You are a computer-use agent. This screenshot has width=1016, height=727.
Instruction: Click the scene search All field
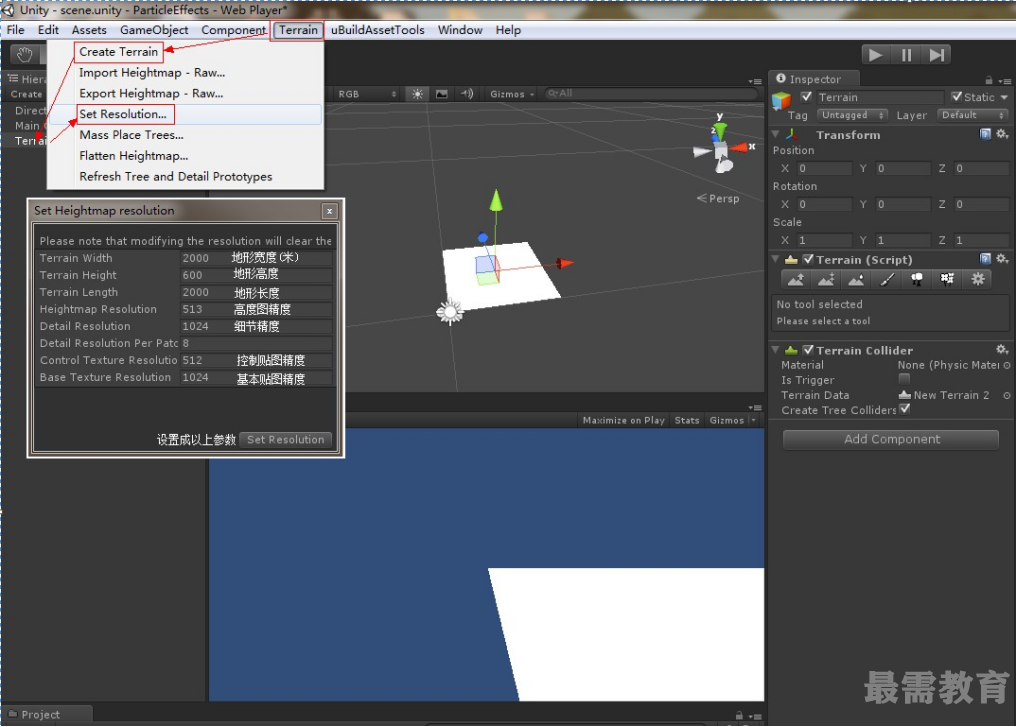(651, 94)
